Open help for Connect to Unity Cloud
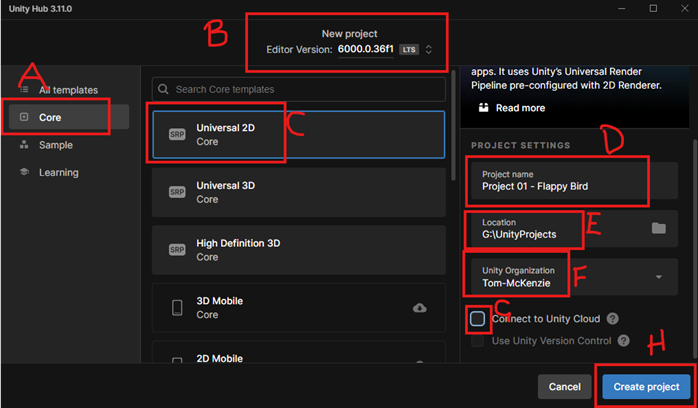 613,319
